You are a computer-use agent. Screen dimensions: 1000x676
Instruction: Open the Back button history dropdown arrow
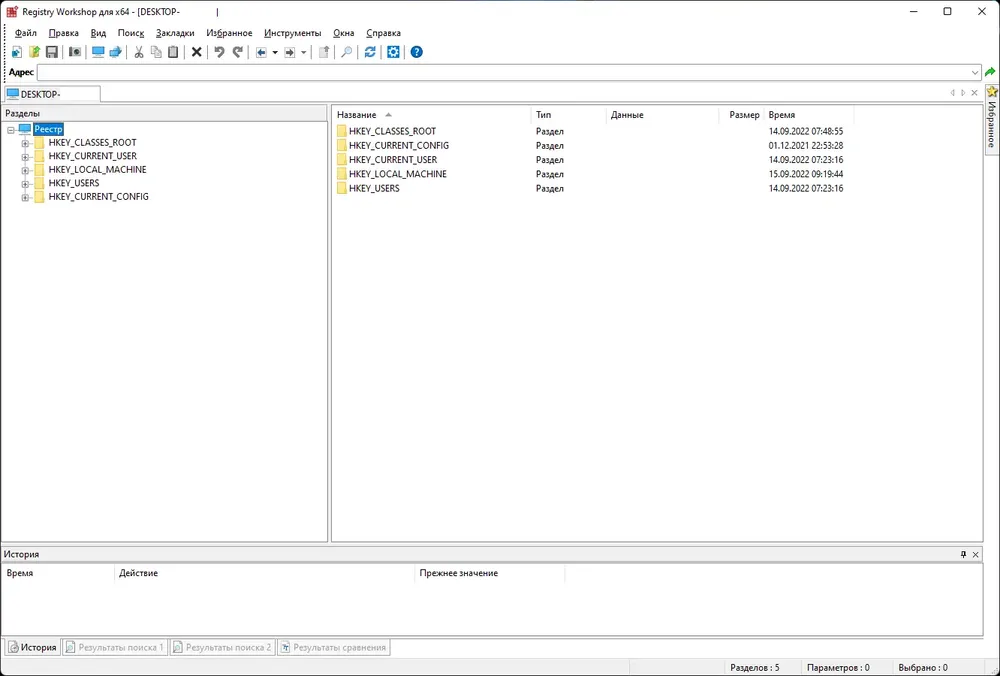click(275, 52)
